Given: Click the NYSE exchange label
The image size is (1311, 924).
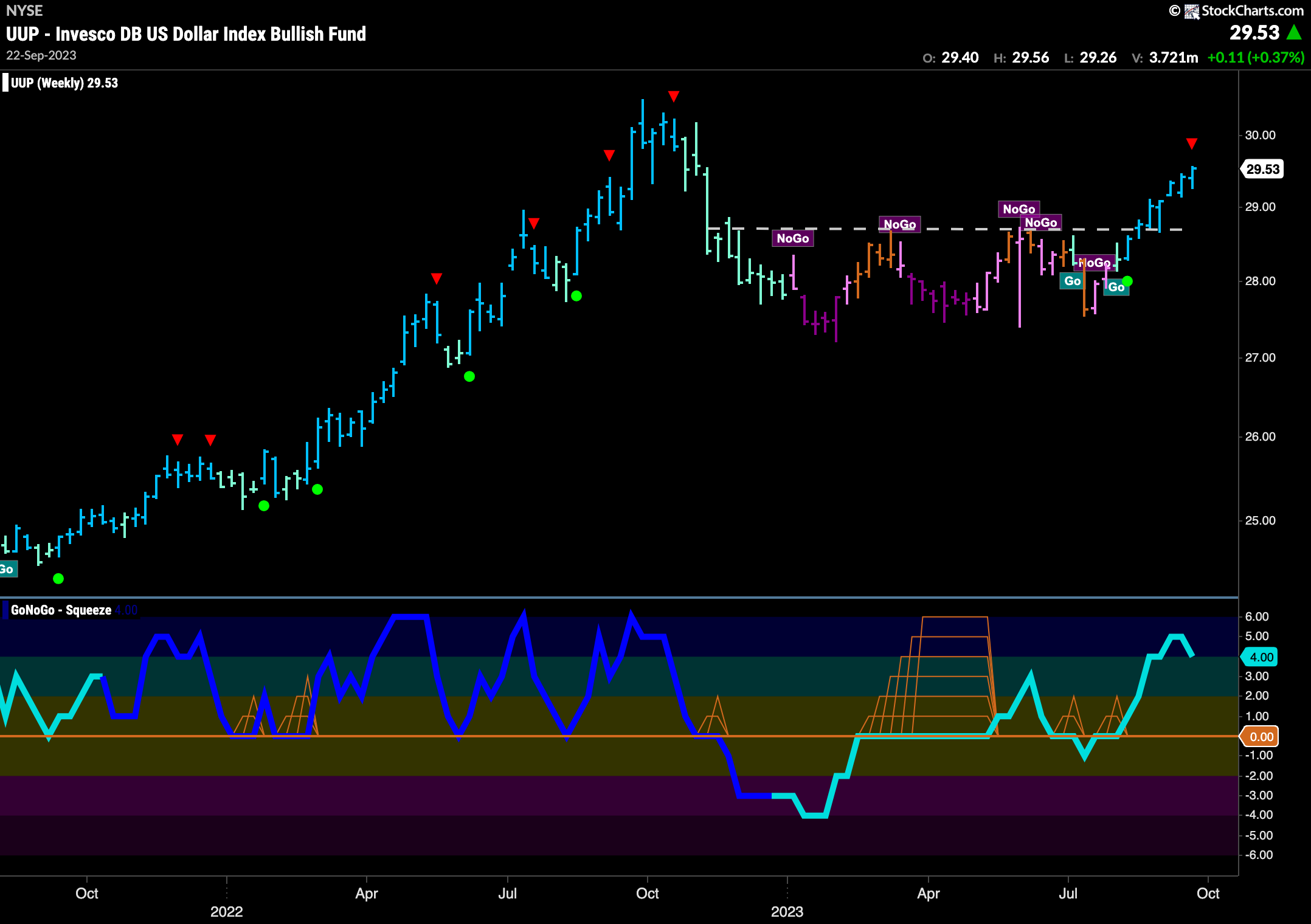Looking at the screenshot, I should tap(24, 10).
